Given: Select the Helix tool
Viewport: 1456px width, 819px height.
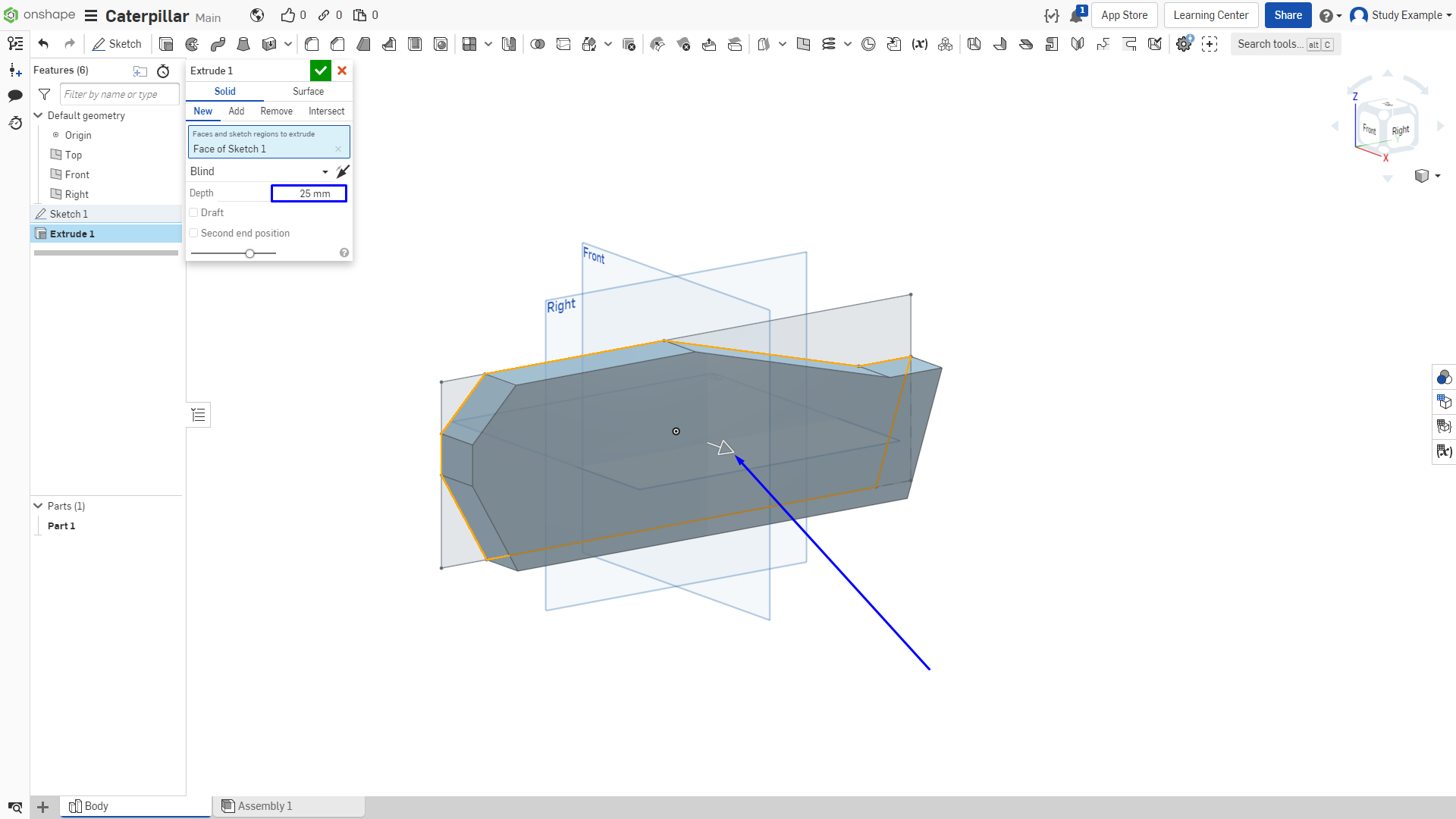Looking at the screenshot, I should tap(829, 44).
